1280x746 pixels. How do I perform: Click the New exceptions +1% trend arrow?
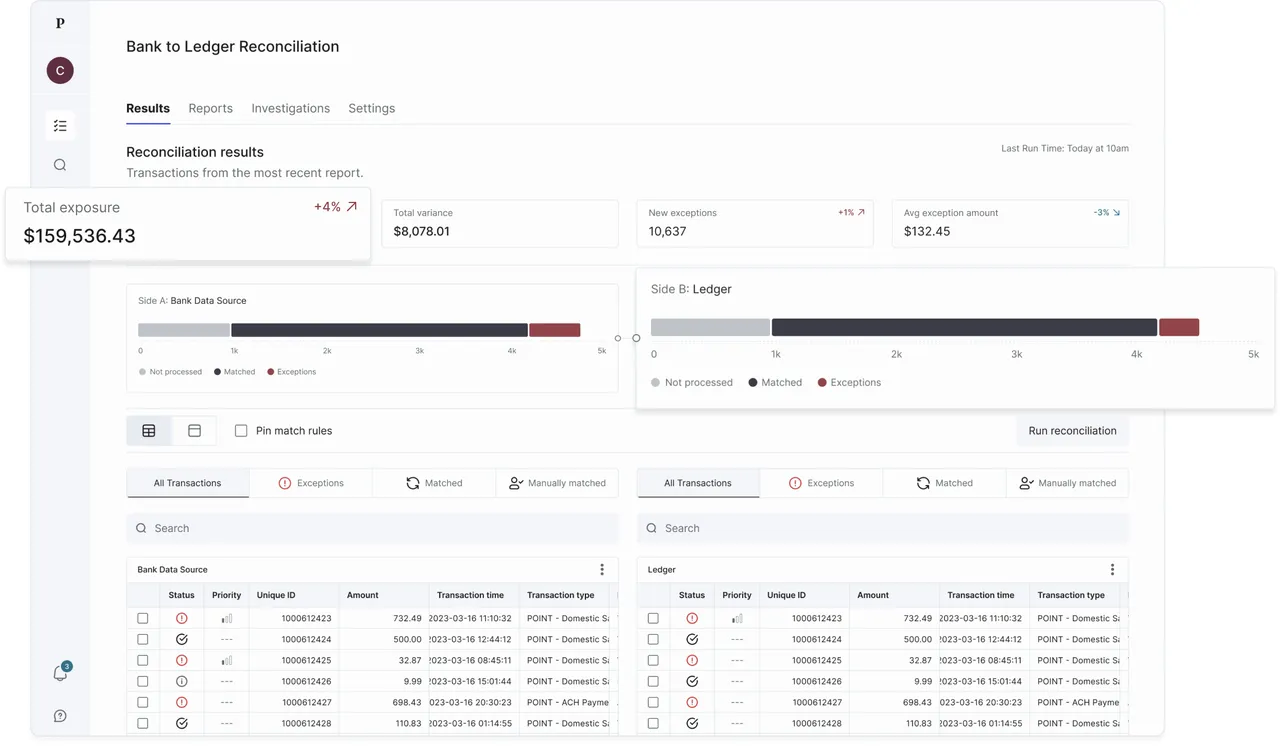[x=861, y=213]
